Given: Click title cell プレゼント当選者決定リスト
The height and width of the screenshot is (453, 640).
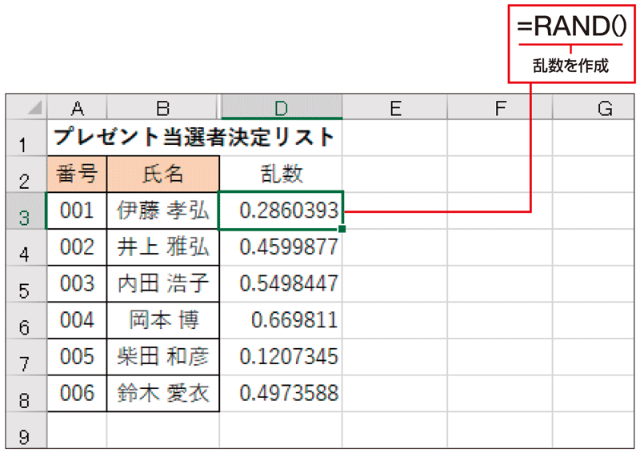Looking at the screenshot, I should [x=194, y=137].
